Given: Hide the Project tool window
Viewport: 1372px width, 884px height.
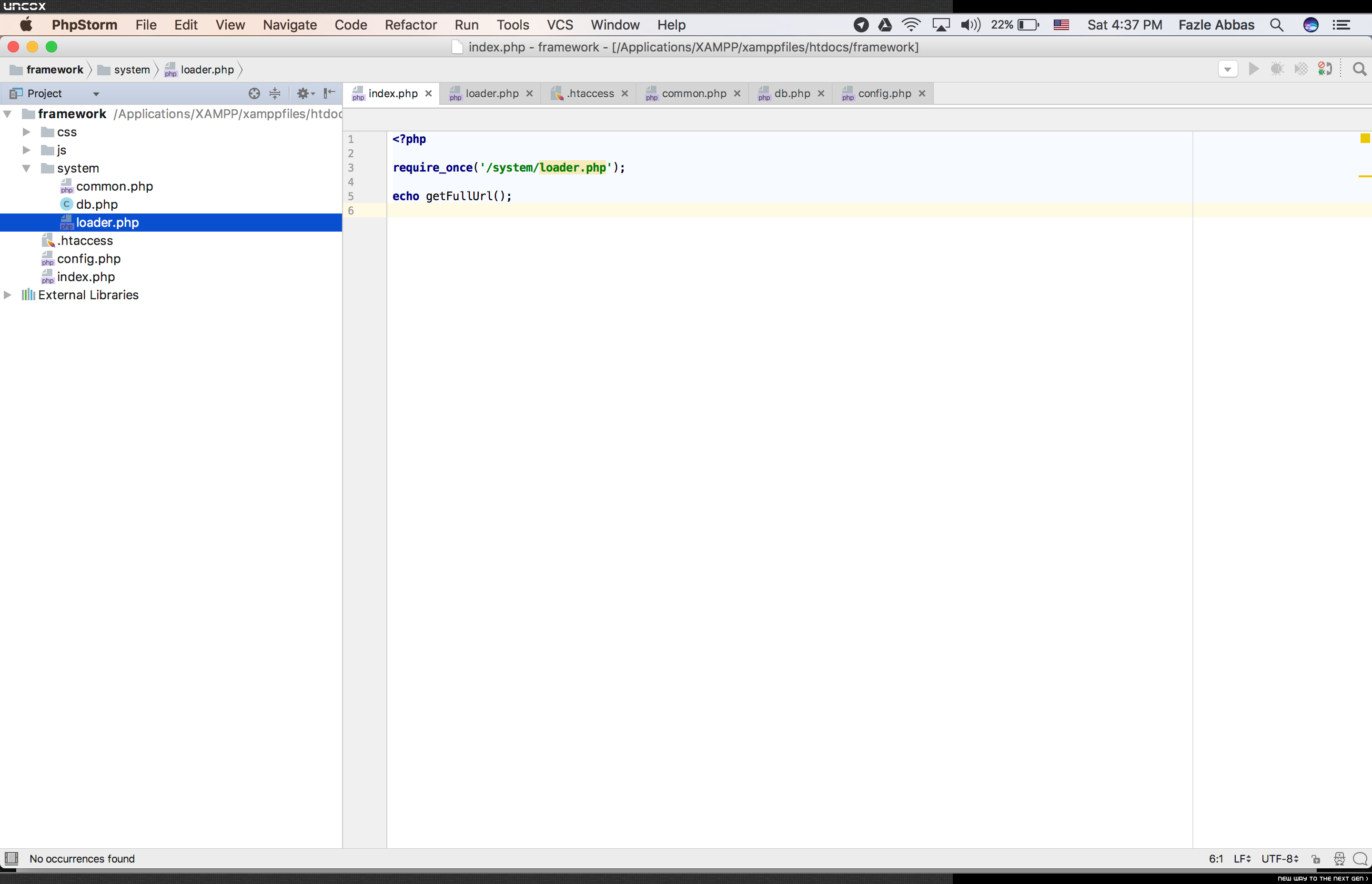Looking at the screenshot, I should coord(329,93).
